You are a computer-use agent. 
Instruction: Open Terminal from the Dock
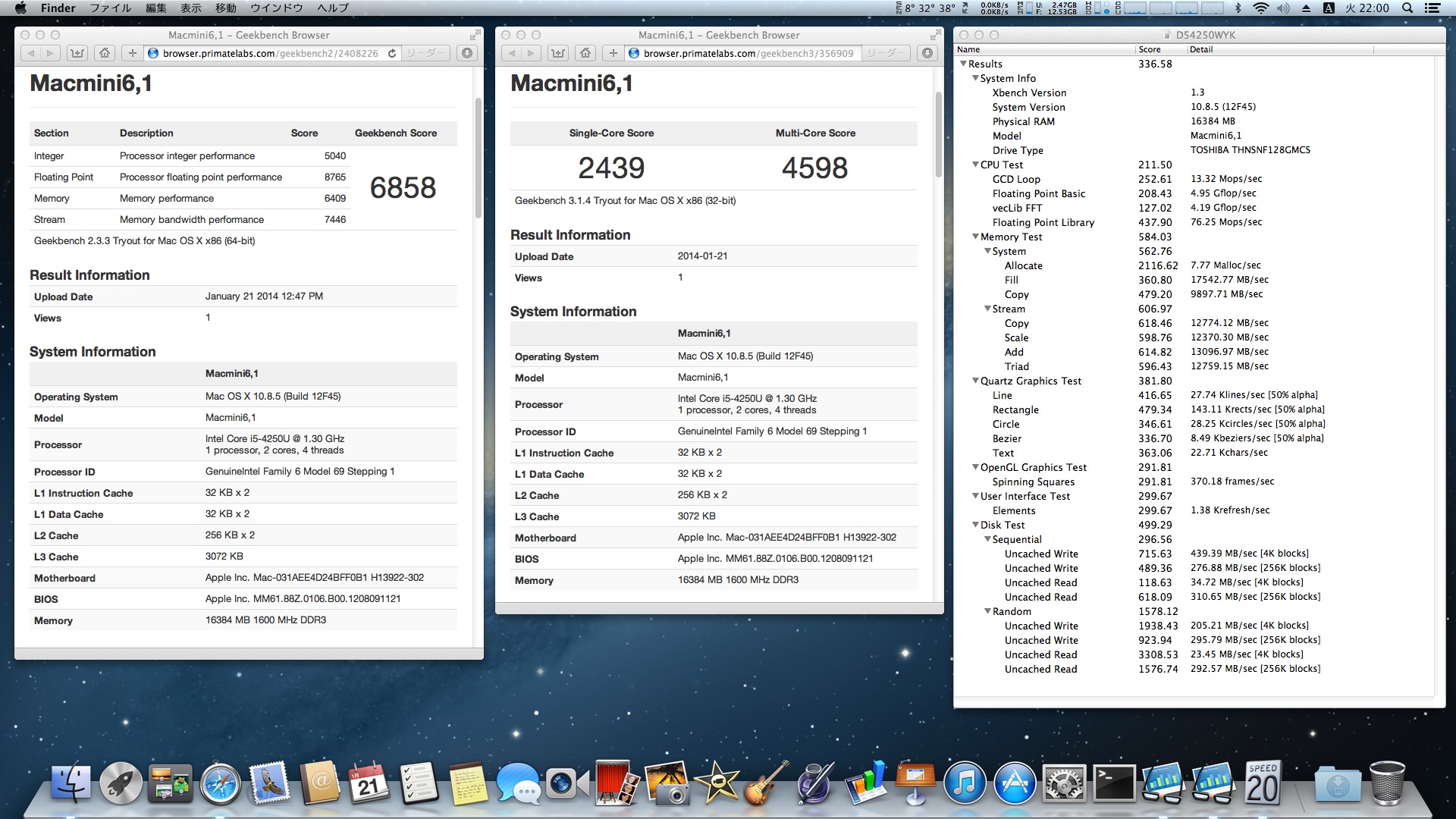[x=1114, y=783]
